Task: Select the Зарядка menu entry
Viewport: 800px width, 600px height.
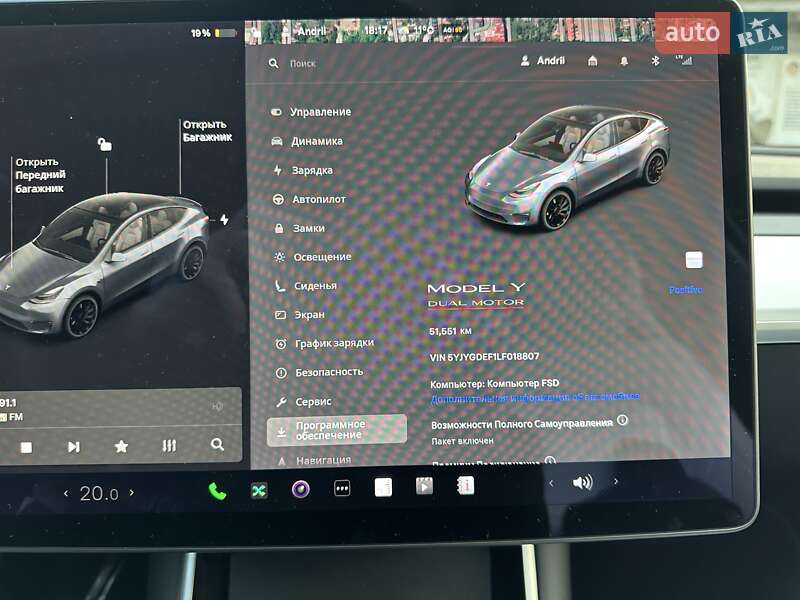Action: point(303,170)
